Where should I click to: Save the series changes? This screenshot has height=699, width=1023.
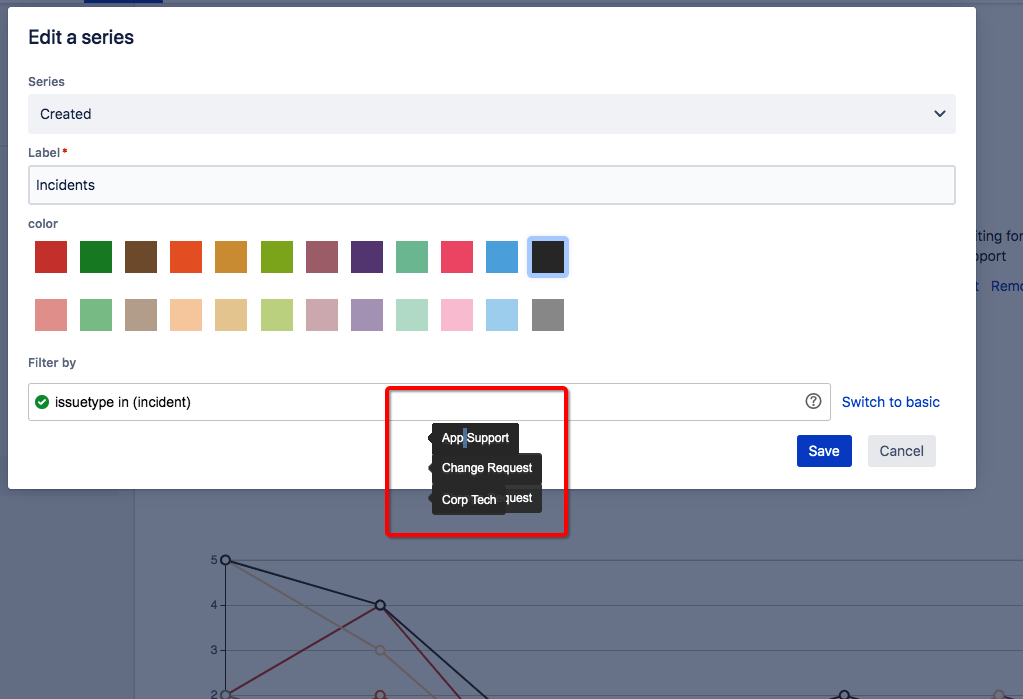tap(824, 451)
